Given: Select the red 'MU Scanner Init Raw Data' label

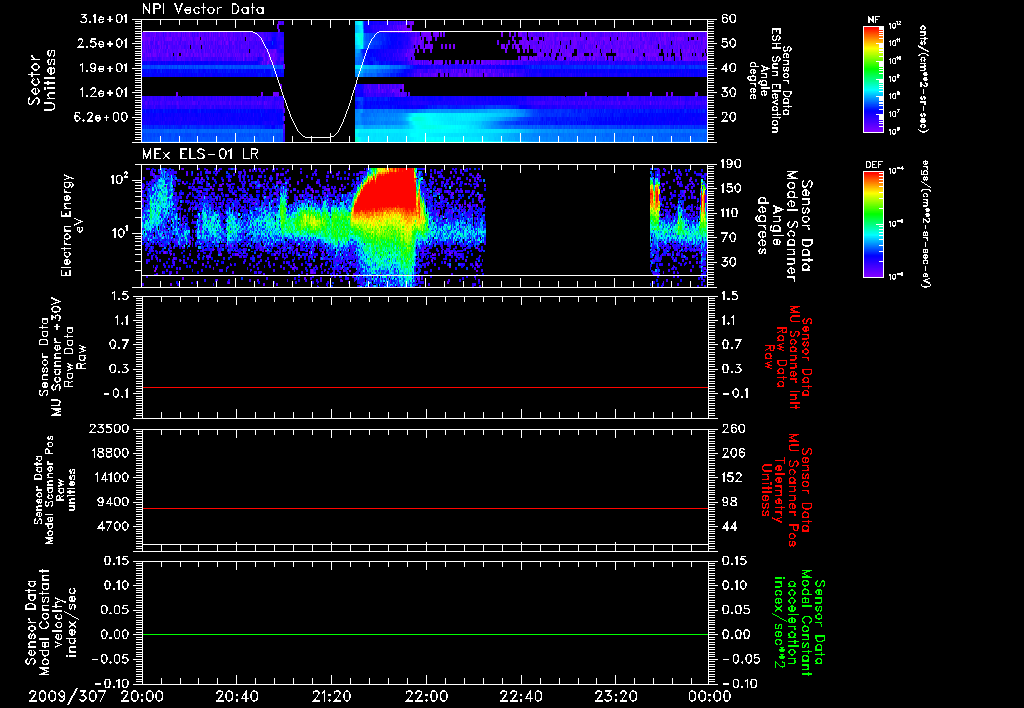Looking at the screenshot, I should 790,357.
